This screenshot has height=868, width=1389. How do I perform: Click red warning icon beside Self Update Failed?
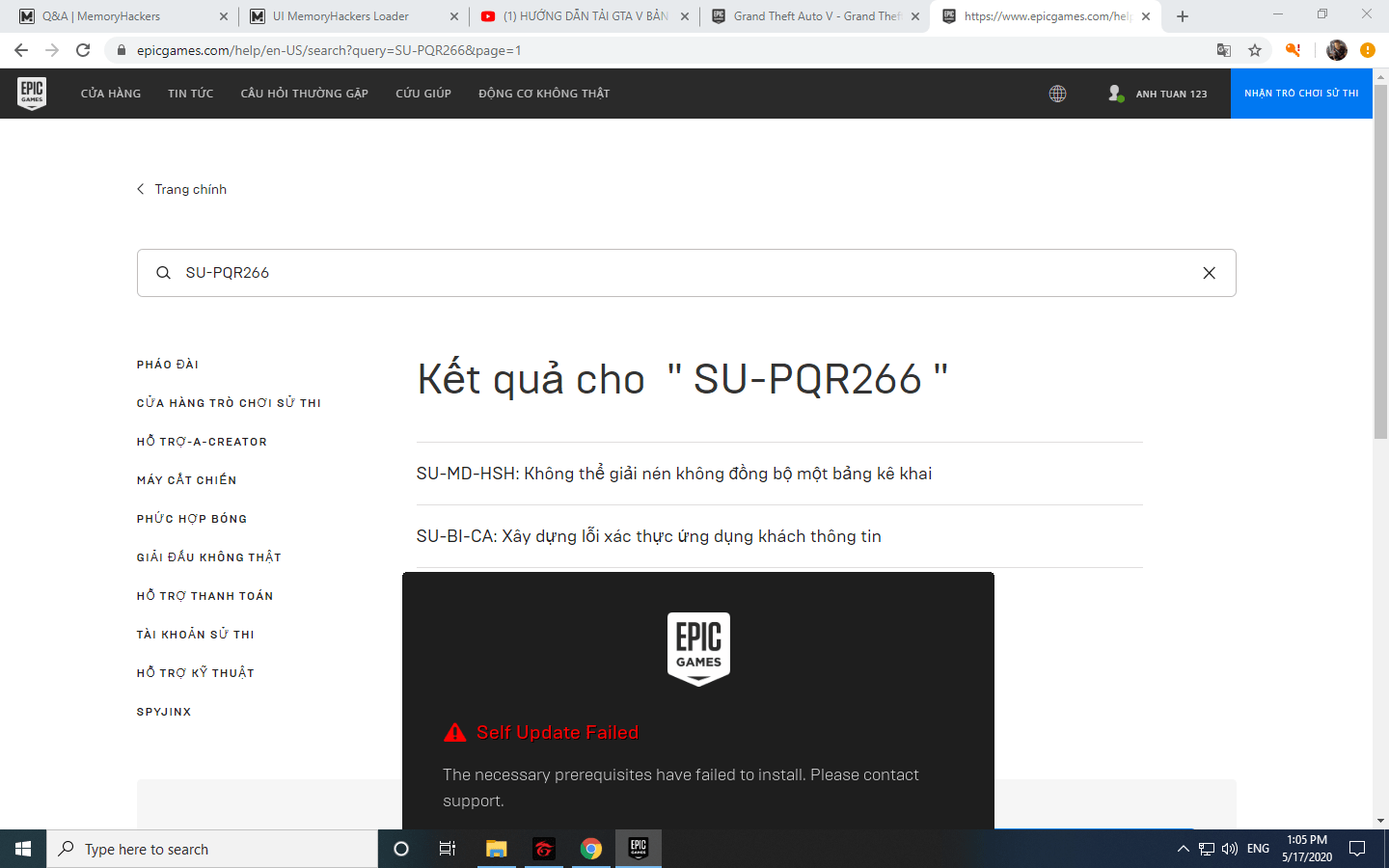coord(454,733)
